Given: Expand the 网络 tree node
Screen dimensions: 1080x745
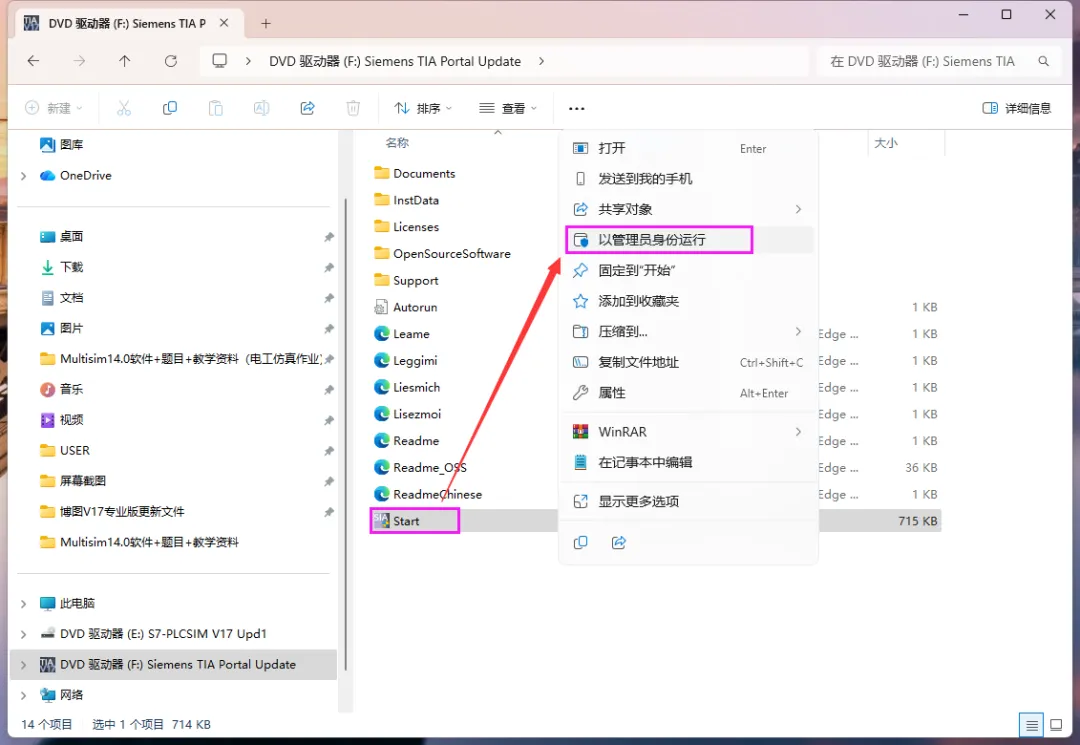Looking at the screenshot, I should tap(23, 695).
